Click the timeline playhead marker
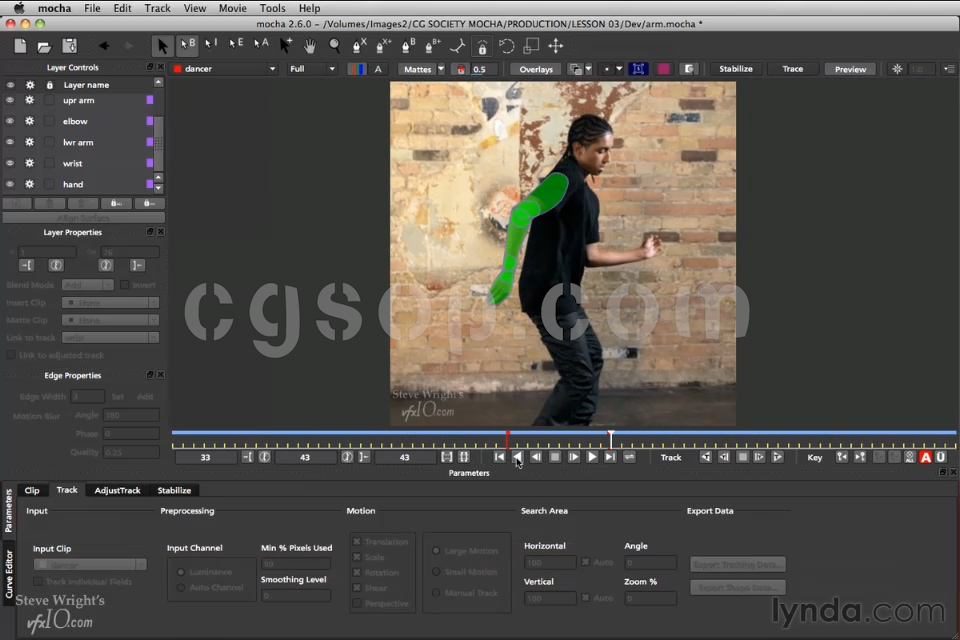 [x=610, y=438]
